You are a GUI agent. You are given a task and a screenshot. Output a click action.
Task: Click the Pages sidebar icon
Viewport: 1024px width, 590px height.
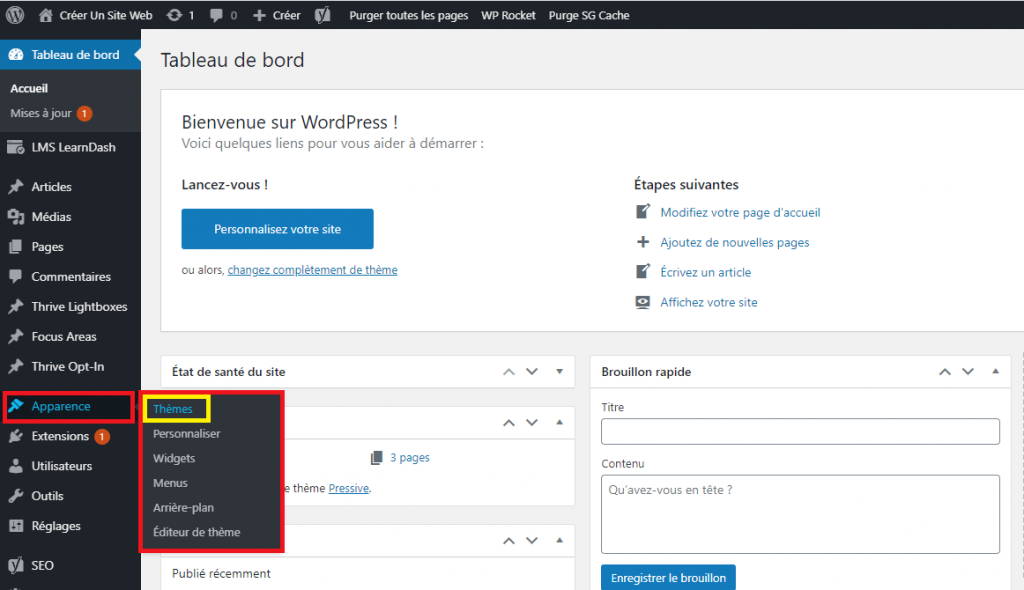tap(16, 247)
